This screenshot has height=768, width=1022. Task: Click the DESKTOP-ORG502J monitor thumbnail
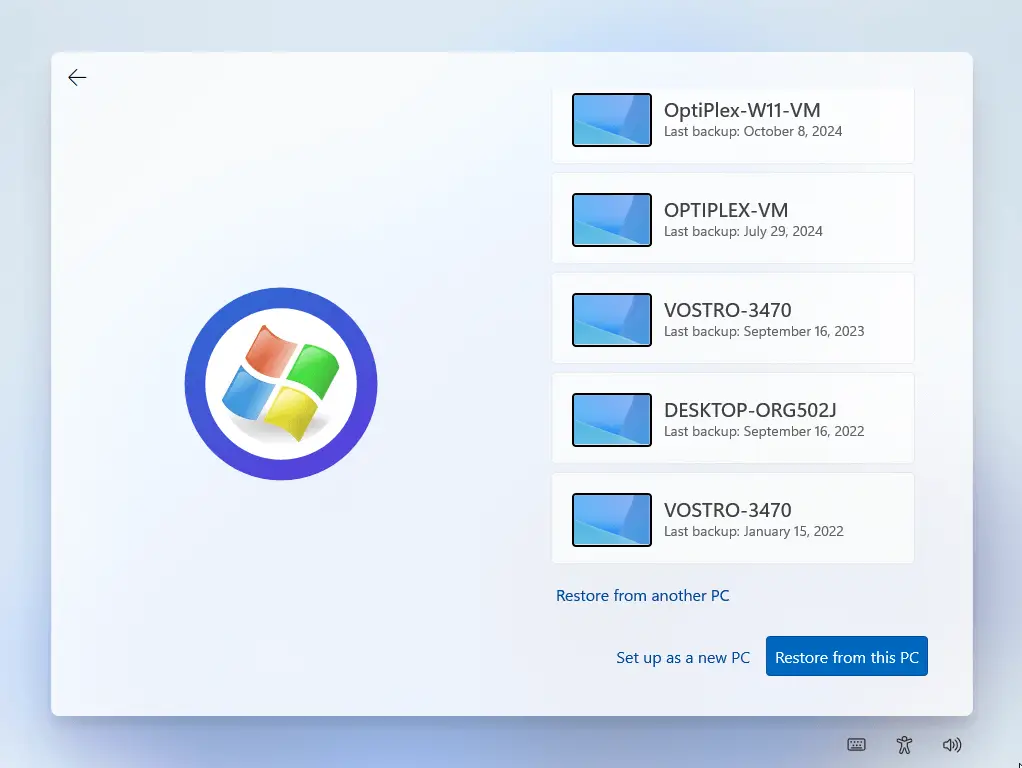click(611, 420)
